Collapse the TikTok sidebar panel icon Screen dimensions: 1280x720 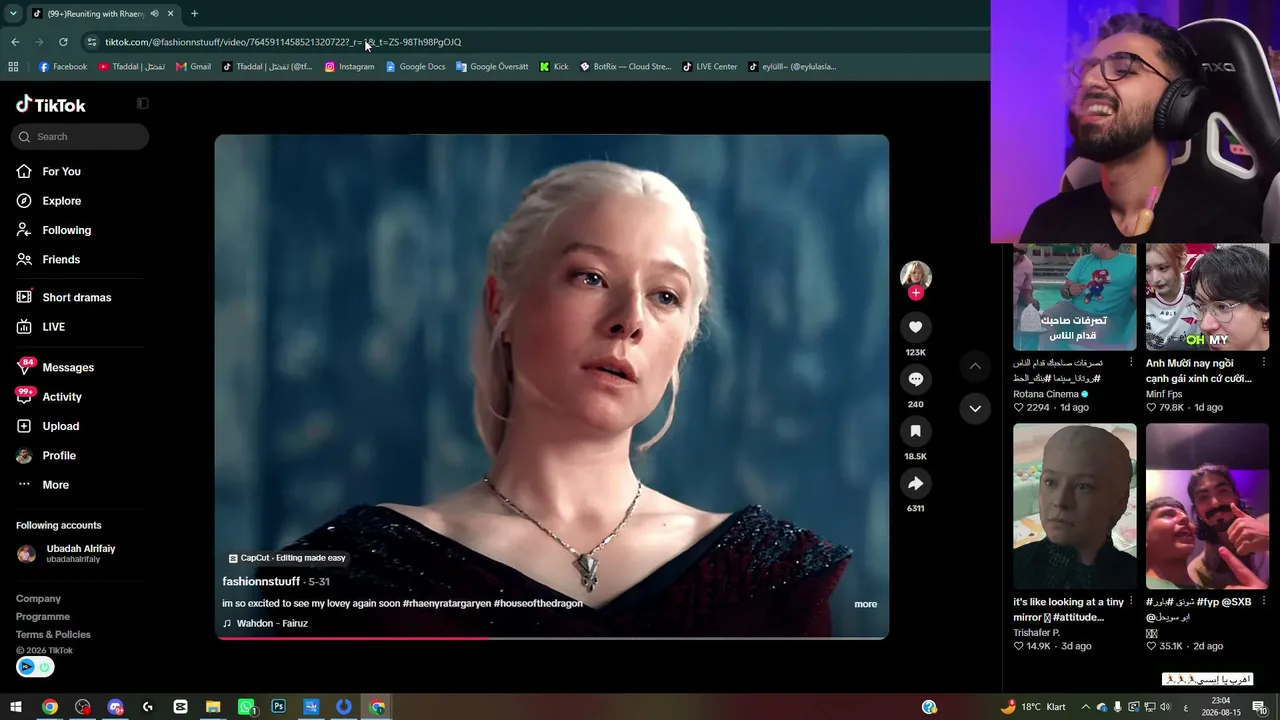tap(142, 103)
